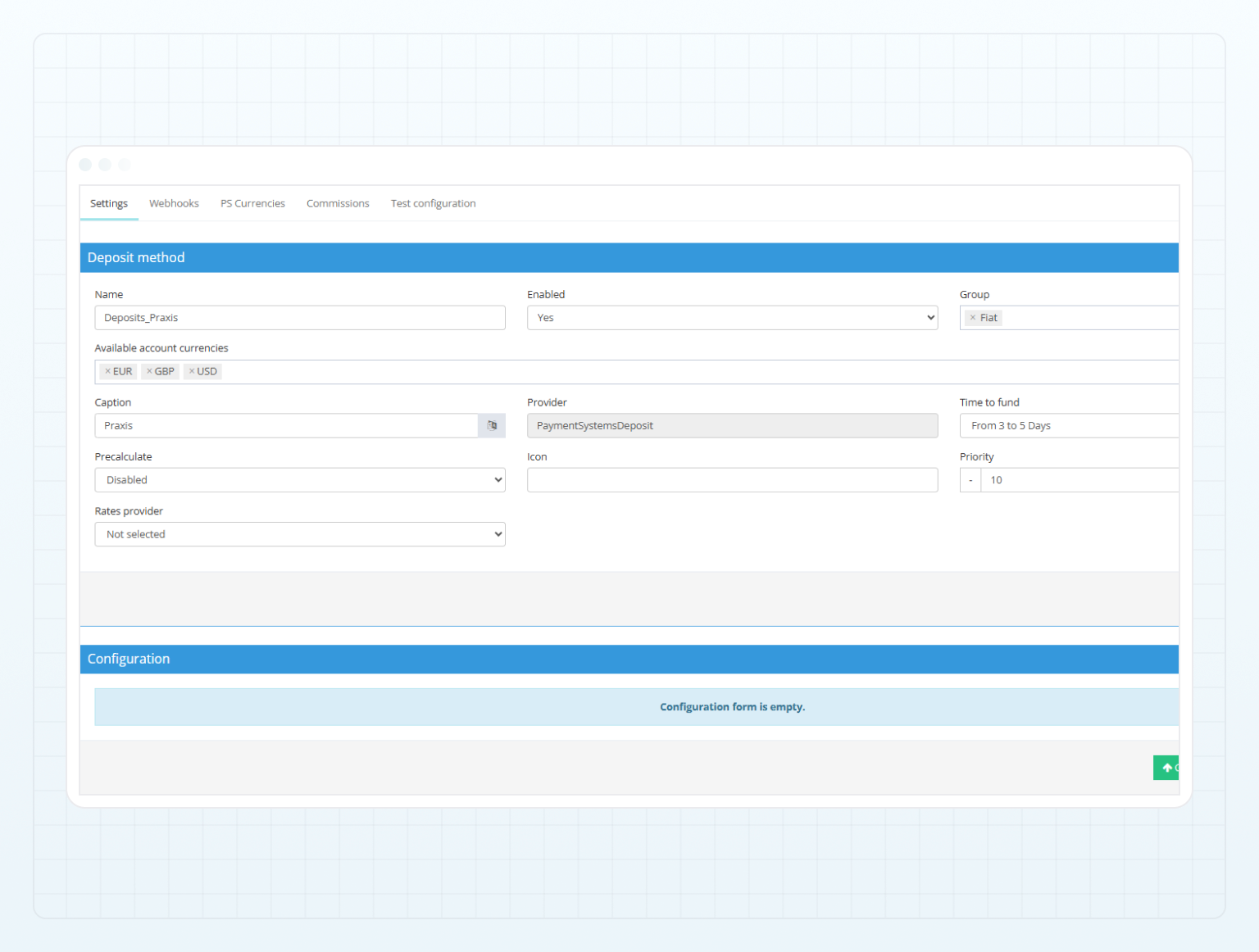Click the 'Available account currencies' label
The height and width of the screenshot is (952, 1259).
pyautogui.click(x=161, y=348)
